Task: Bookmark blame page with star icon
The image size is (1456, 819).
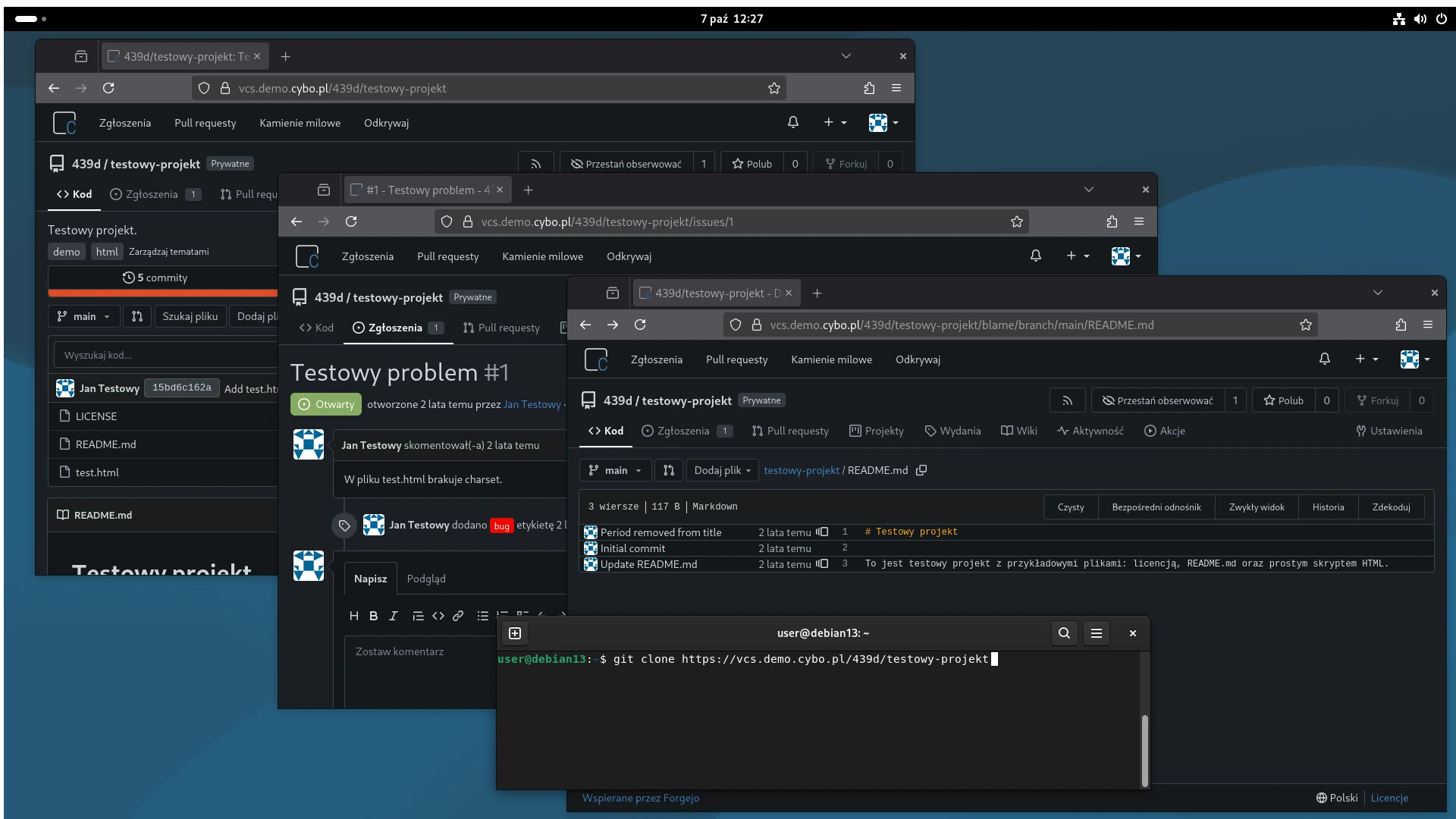Action: pyautogui.click(x=1305, y=325)
